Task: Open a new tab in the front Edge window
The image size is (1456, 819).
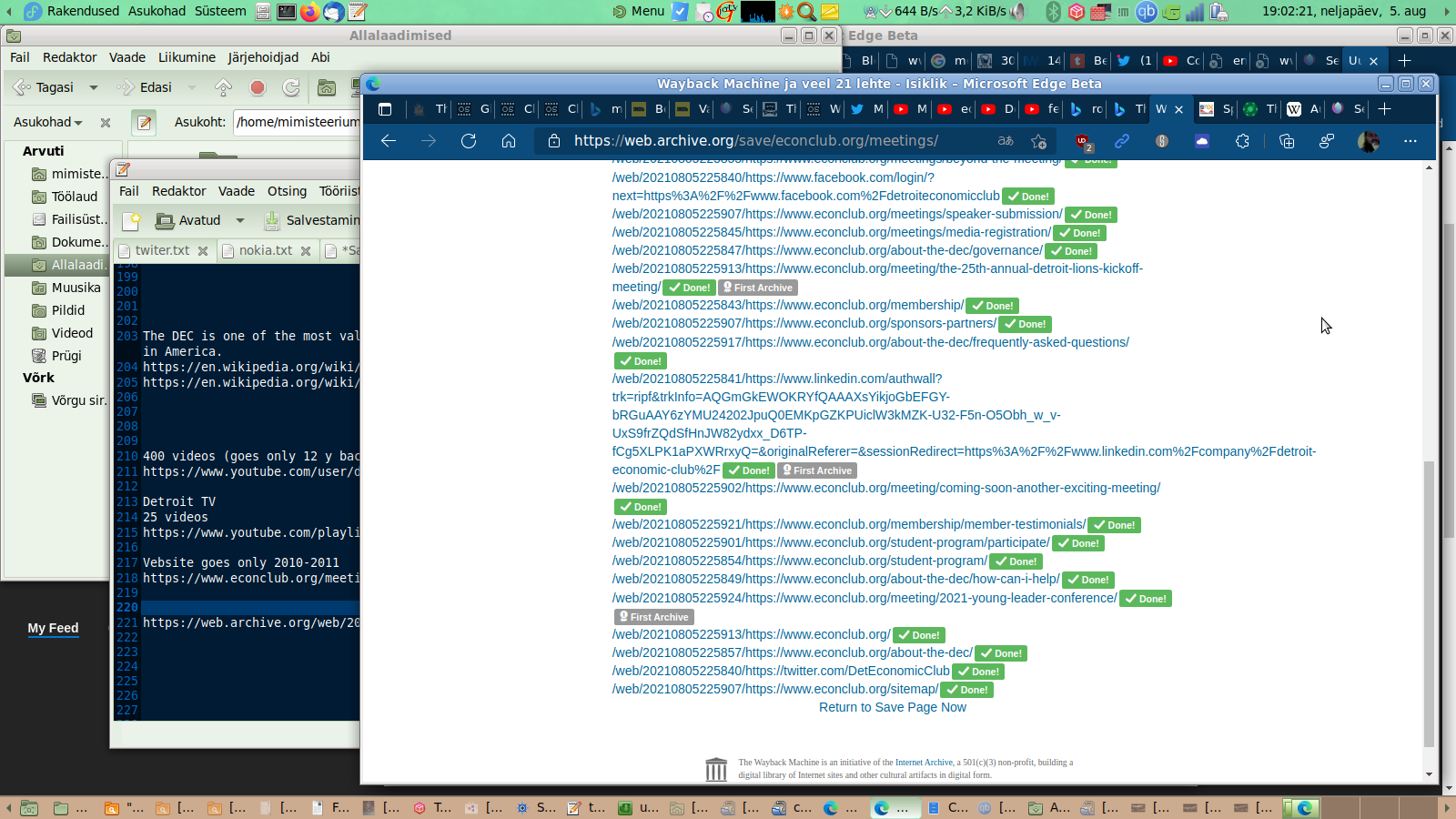Action: click(1385, 109)
